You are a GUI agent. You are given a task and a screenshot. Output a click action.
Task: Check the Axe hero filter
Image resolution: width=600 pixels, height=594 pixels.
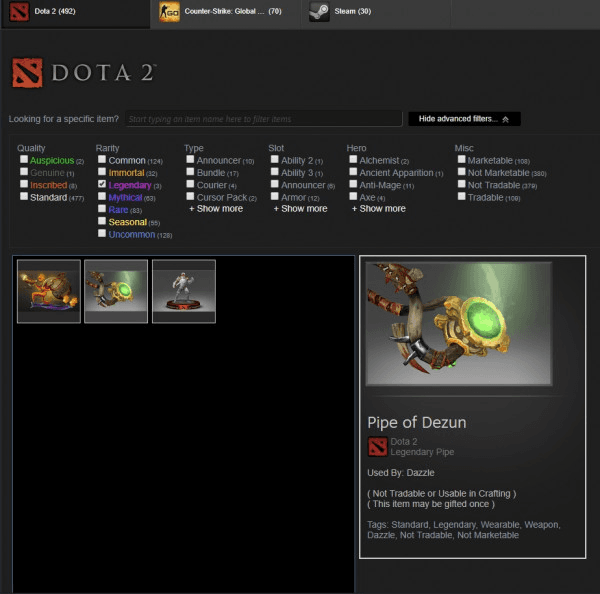point(353,196)
